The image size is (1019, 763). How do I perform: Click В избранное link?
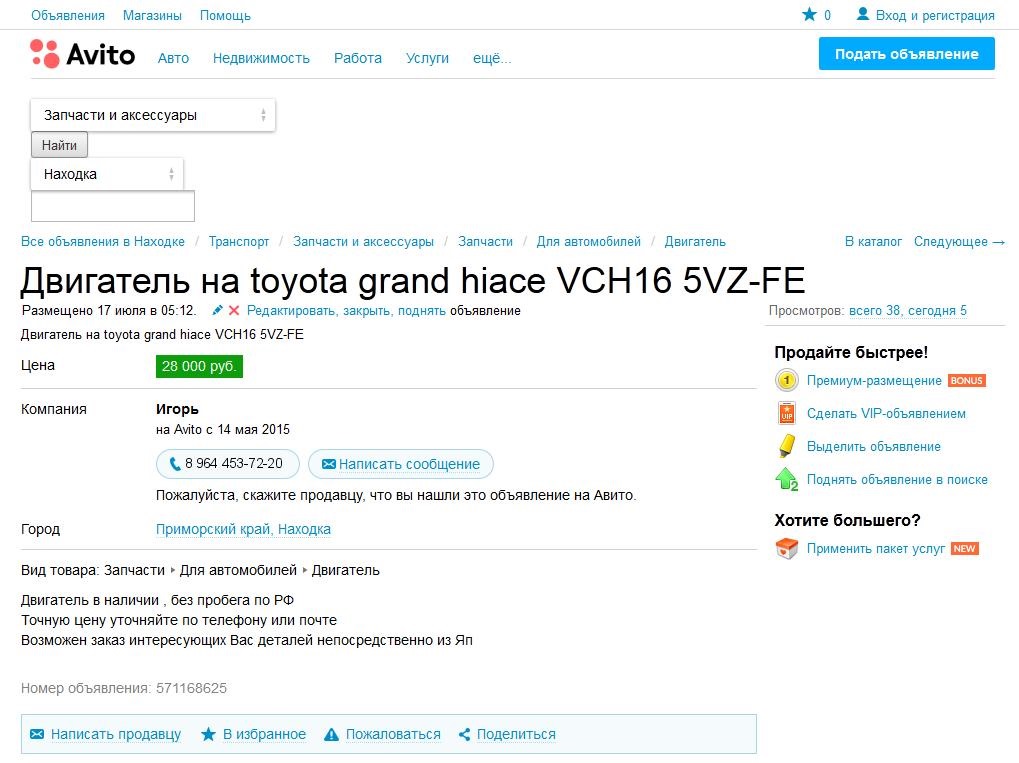[264, 734]
